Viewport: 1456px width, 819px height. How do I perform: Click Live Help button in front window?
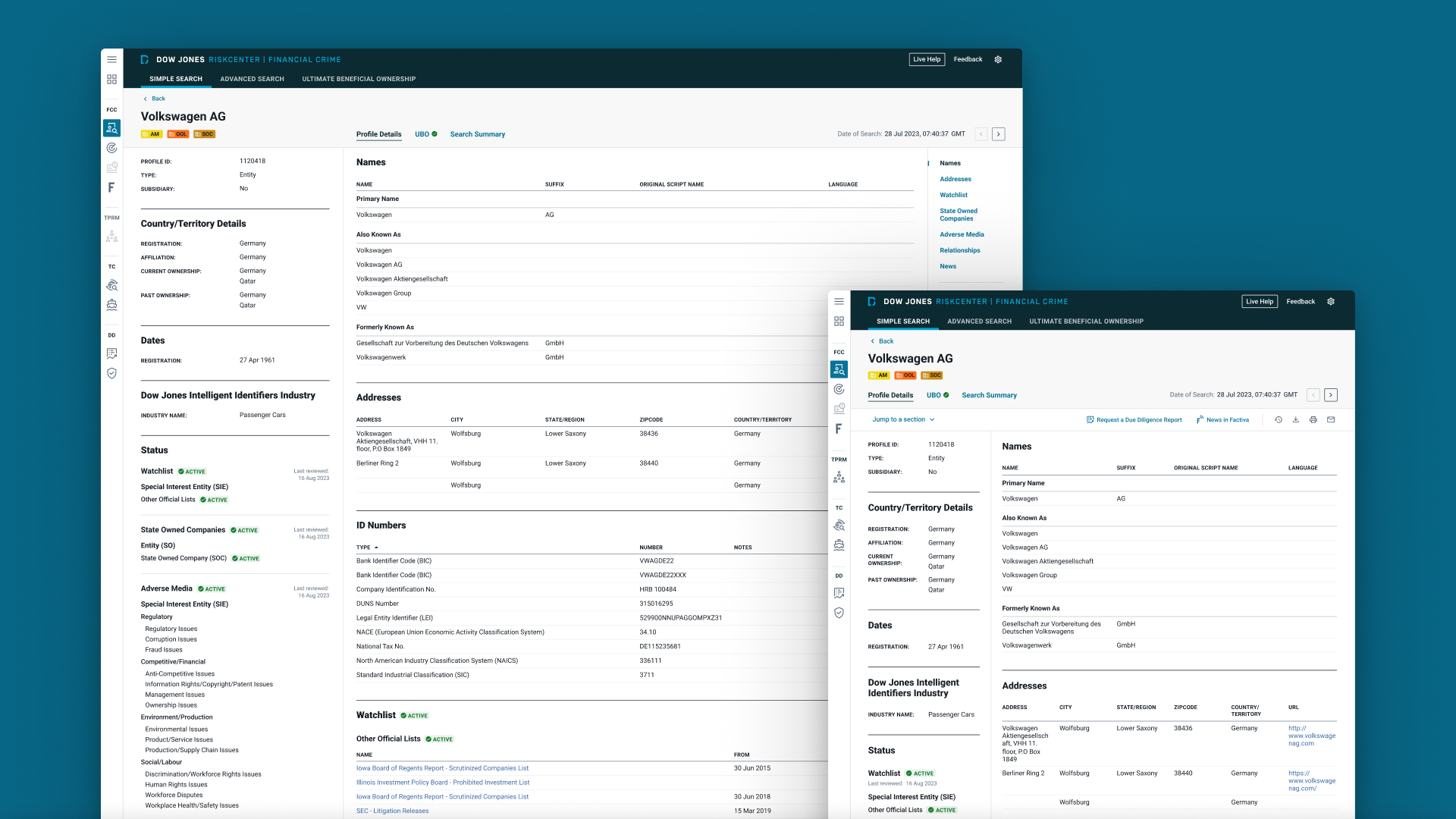coord(1260,301)
